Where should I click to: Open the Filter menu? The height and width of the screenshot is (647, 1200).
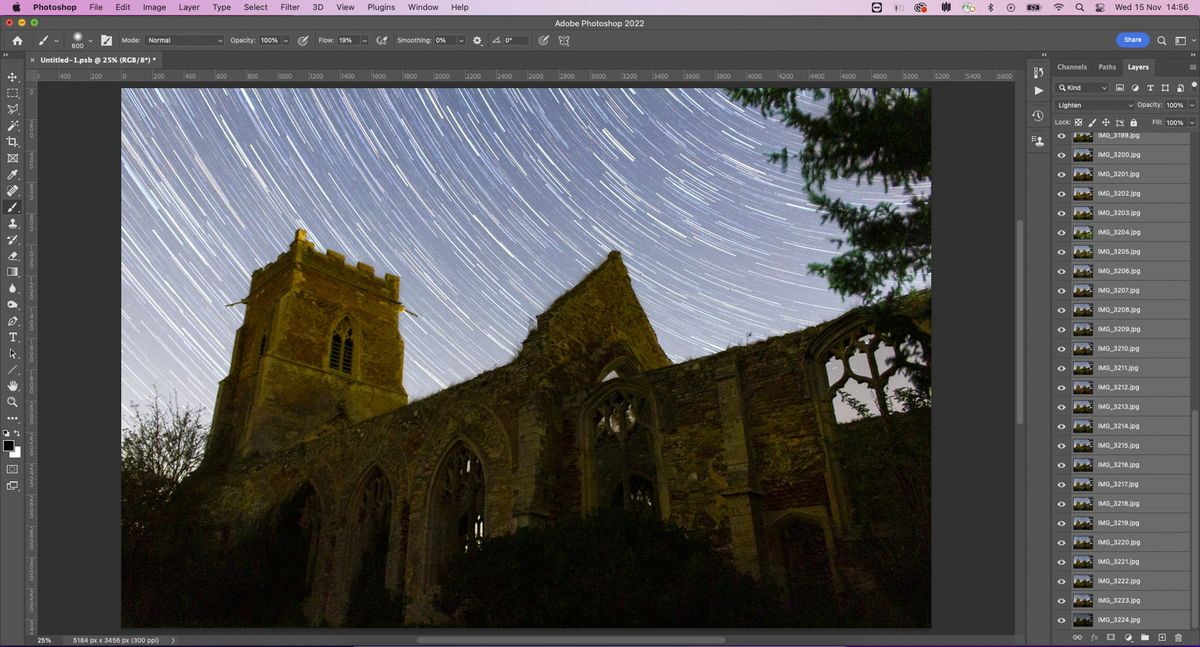[288, 7]
